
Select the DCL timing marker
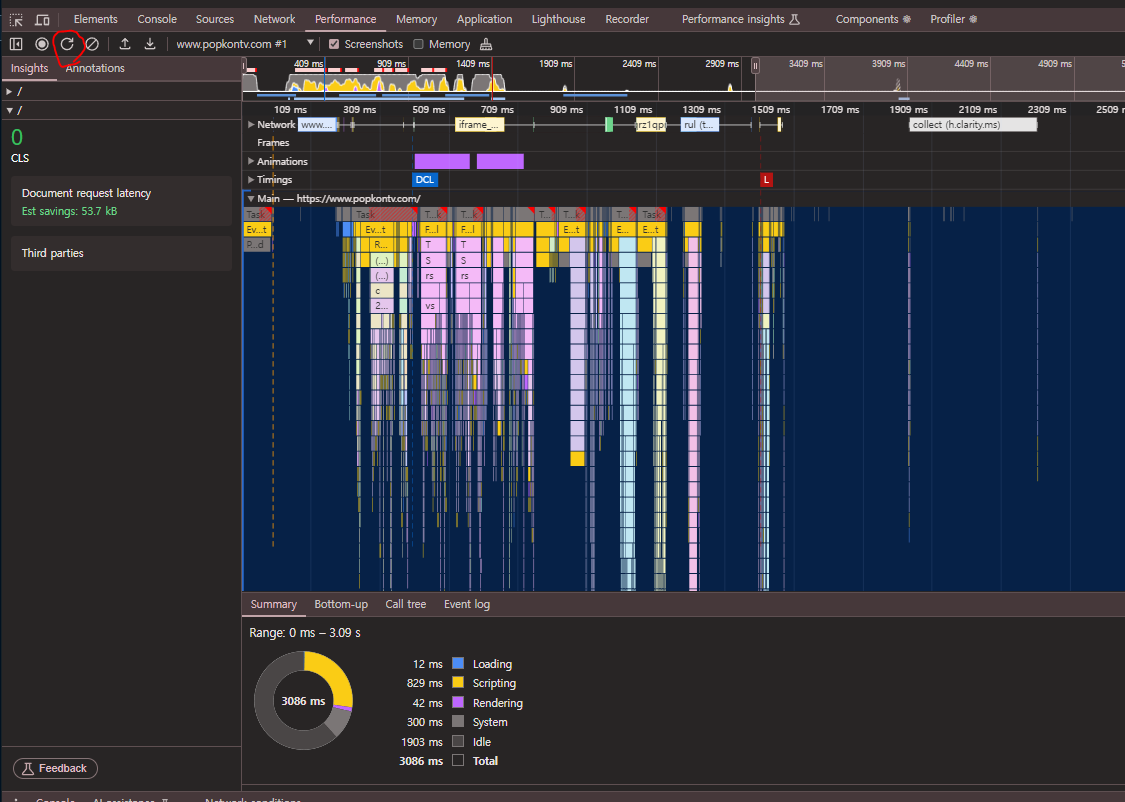tap(425, 179)
